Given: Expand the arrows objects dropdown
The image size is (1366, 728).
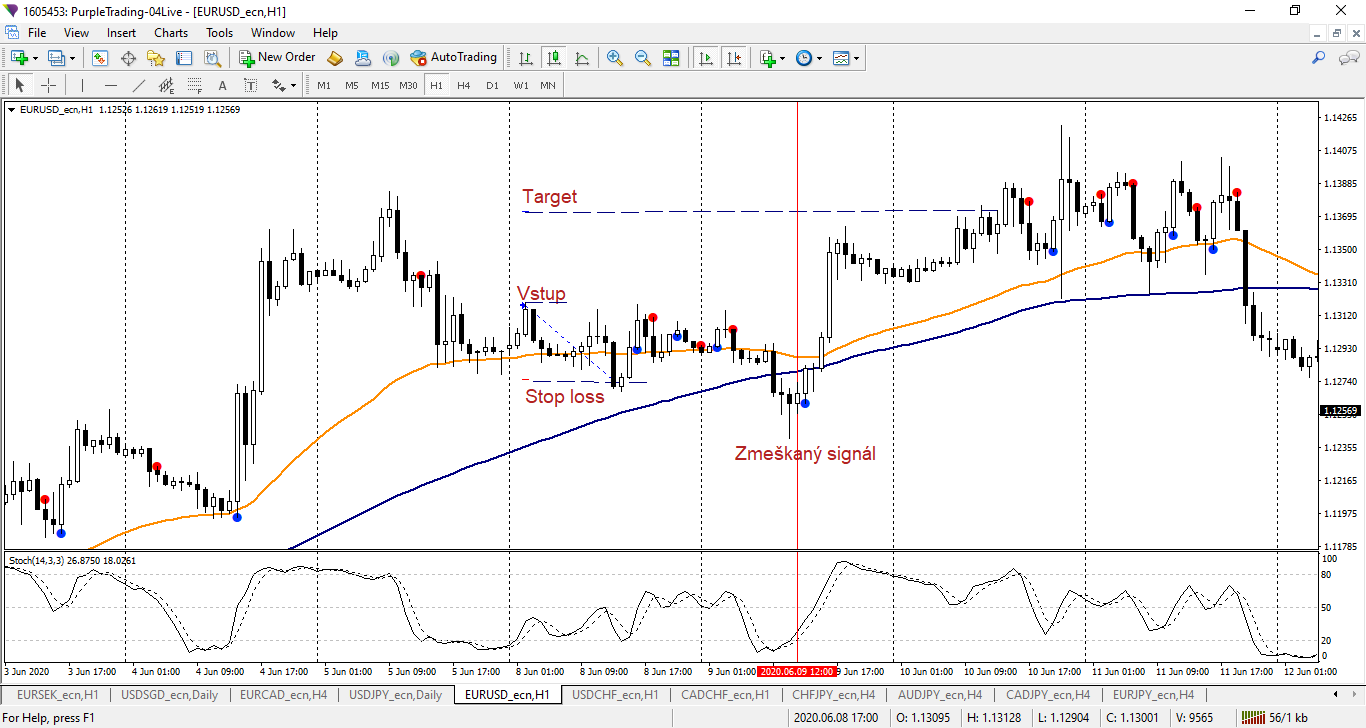Looking at the screenshot, I should [292, 85].
